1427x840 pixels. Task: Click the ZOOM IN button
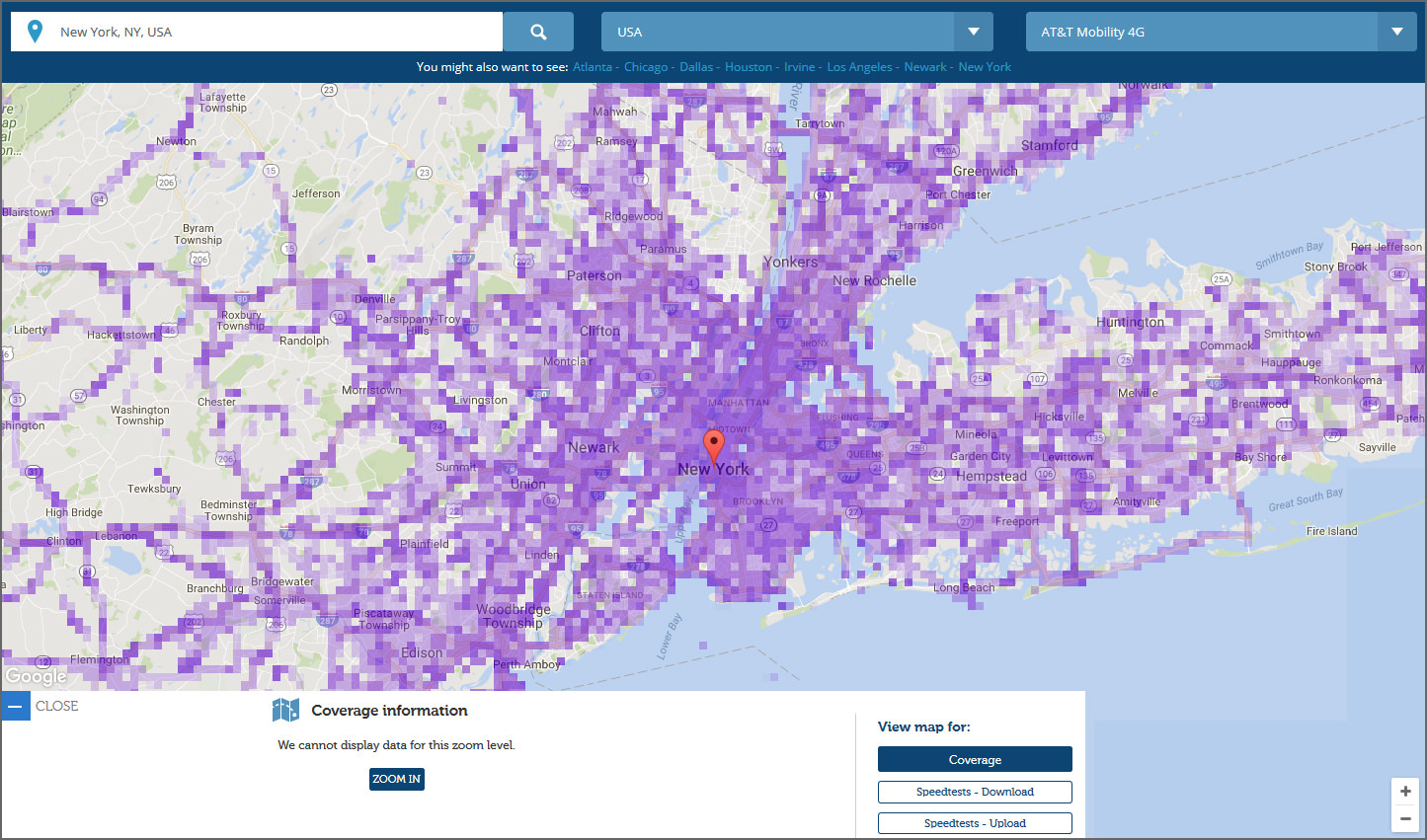(397, 779)
